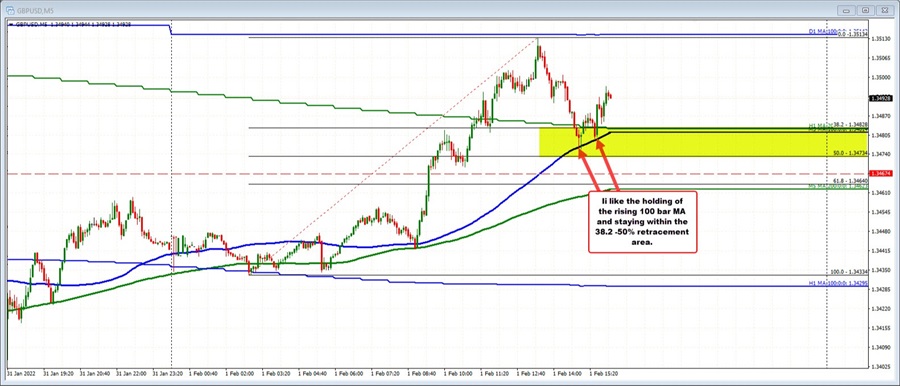Image resolution: width=900 pixels, height=386 pixels.
Task: Select the Fibonacci label 61.8 - 1.34640
Action: pyautogui.click(x=851, y=180)
